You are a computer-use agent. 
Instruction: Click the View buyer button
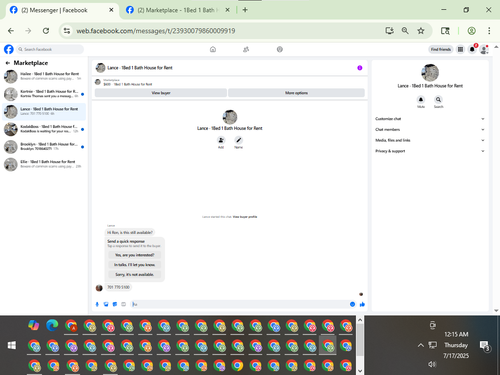point(161,93)
